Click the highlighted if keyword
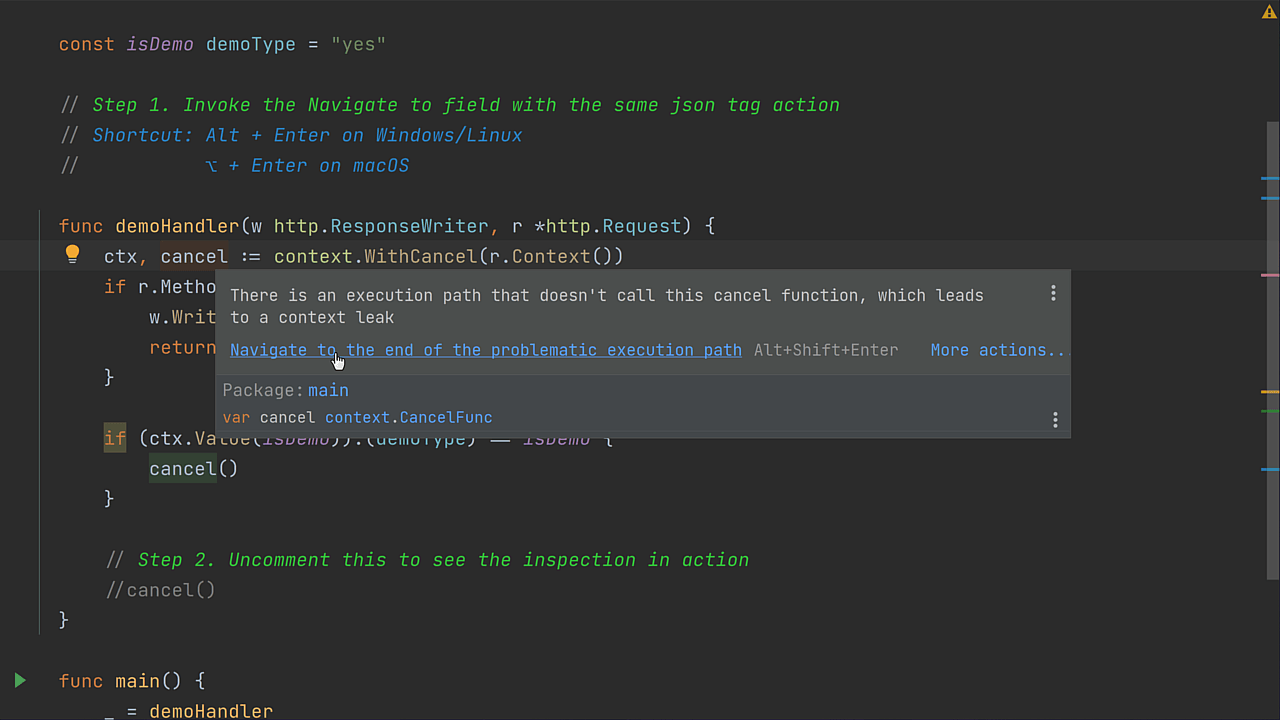1280x720 pixels. [x=114, y=438]
